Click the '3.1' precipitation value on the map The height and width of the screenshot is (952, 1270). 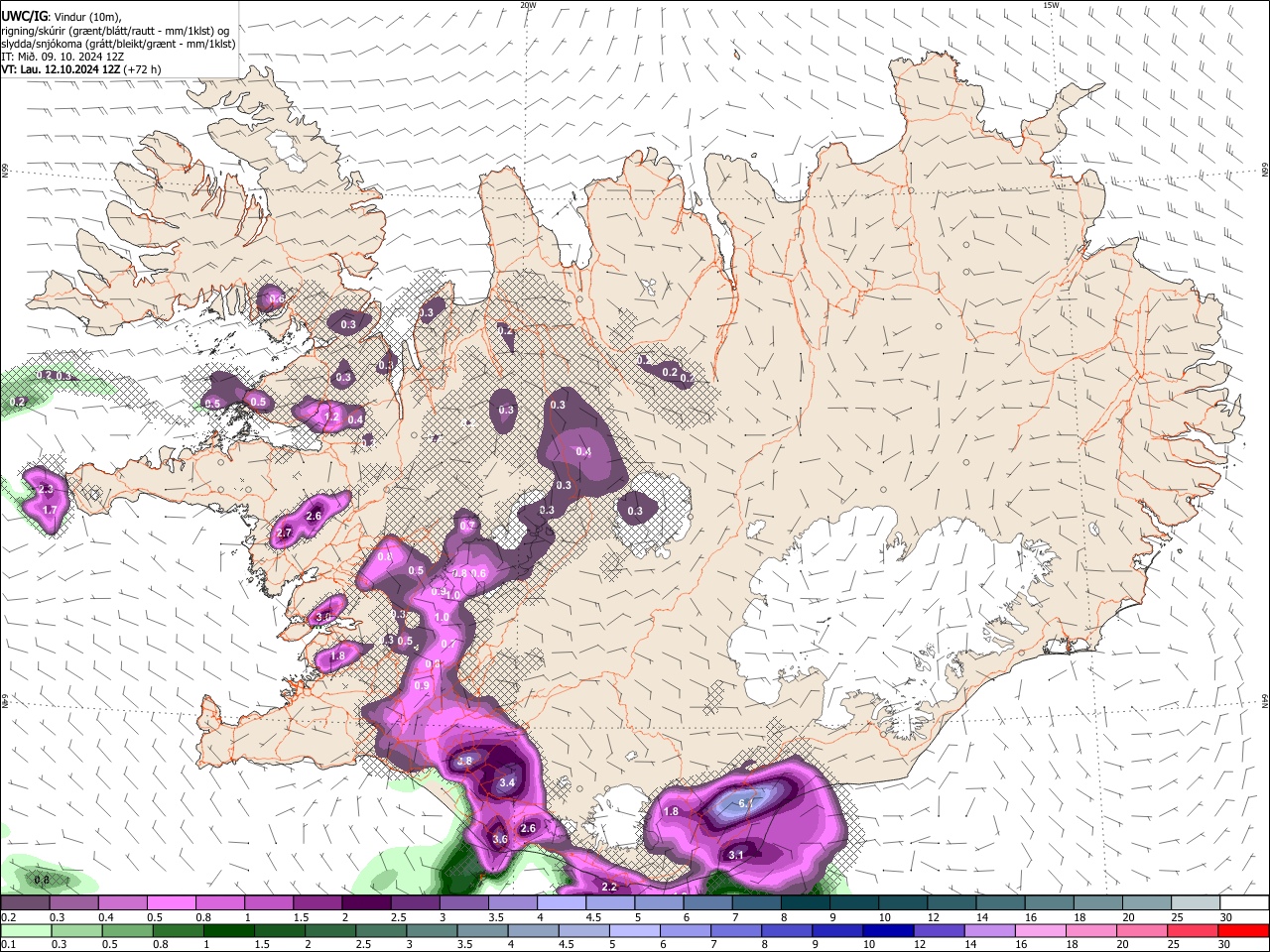[x=736, y=855]
